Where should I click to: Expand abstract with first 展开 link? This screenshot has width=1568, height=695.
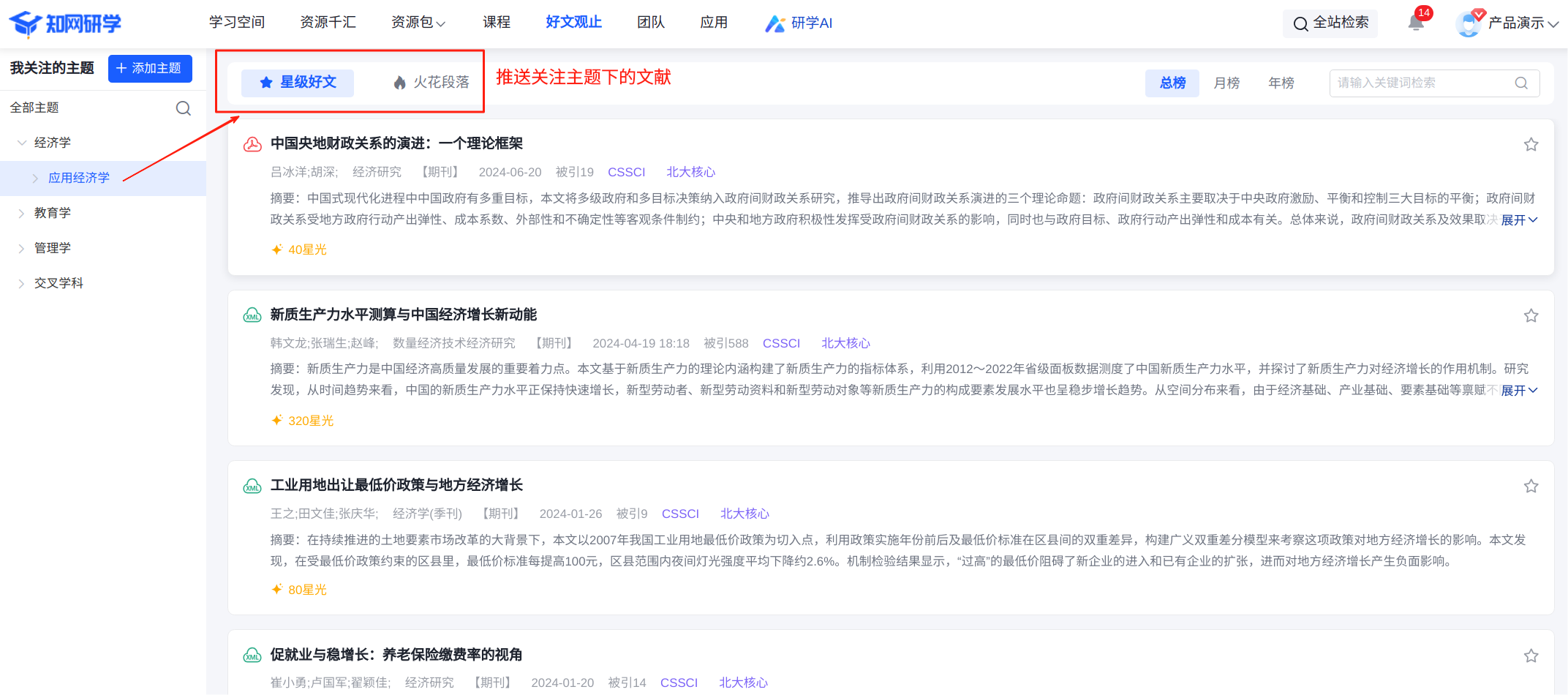[x=1518, y=220]
